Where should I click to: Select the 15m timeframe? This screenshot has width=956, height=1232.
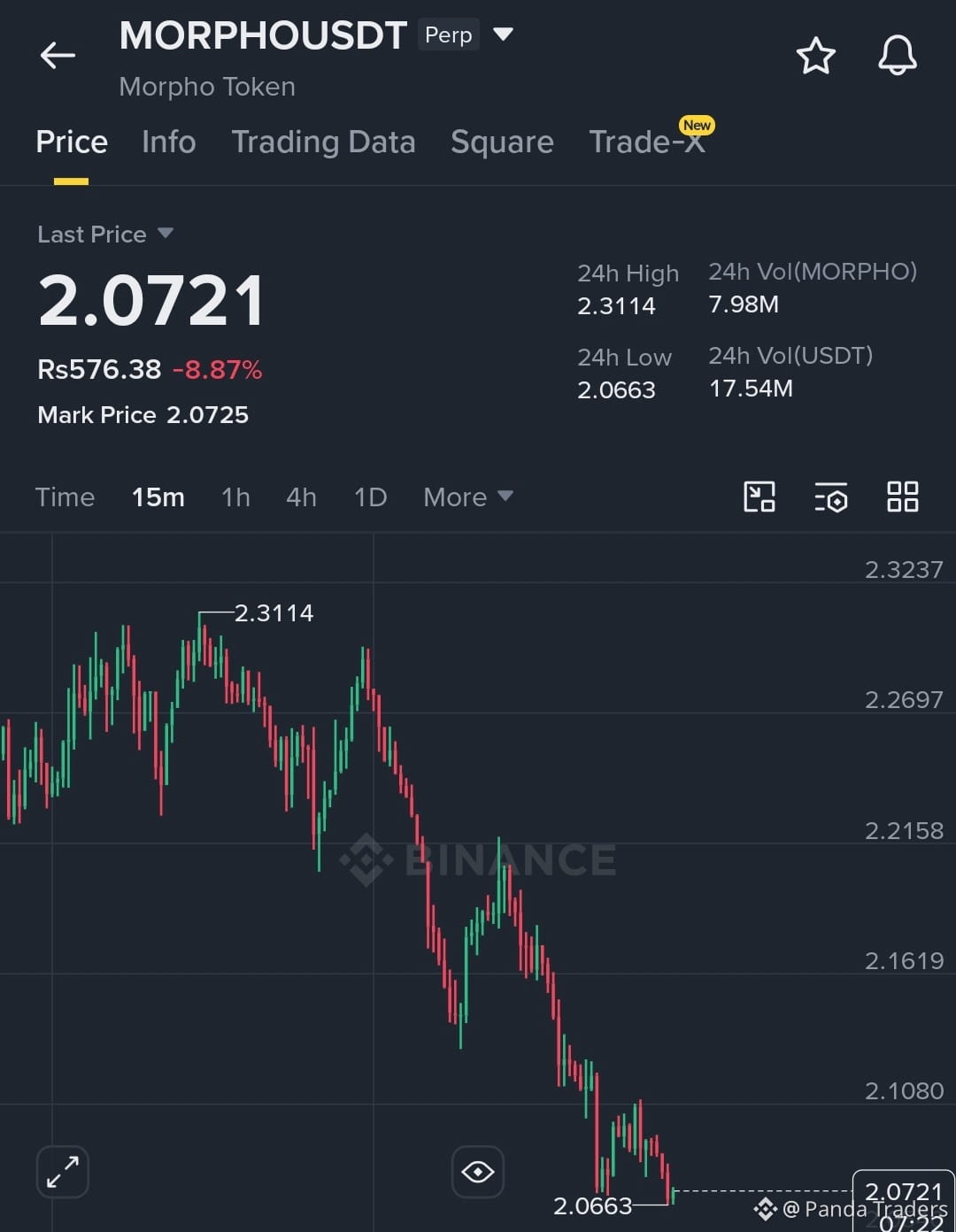click(158, 497)
